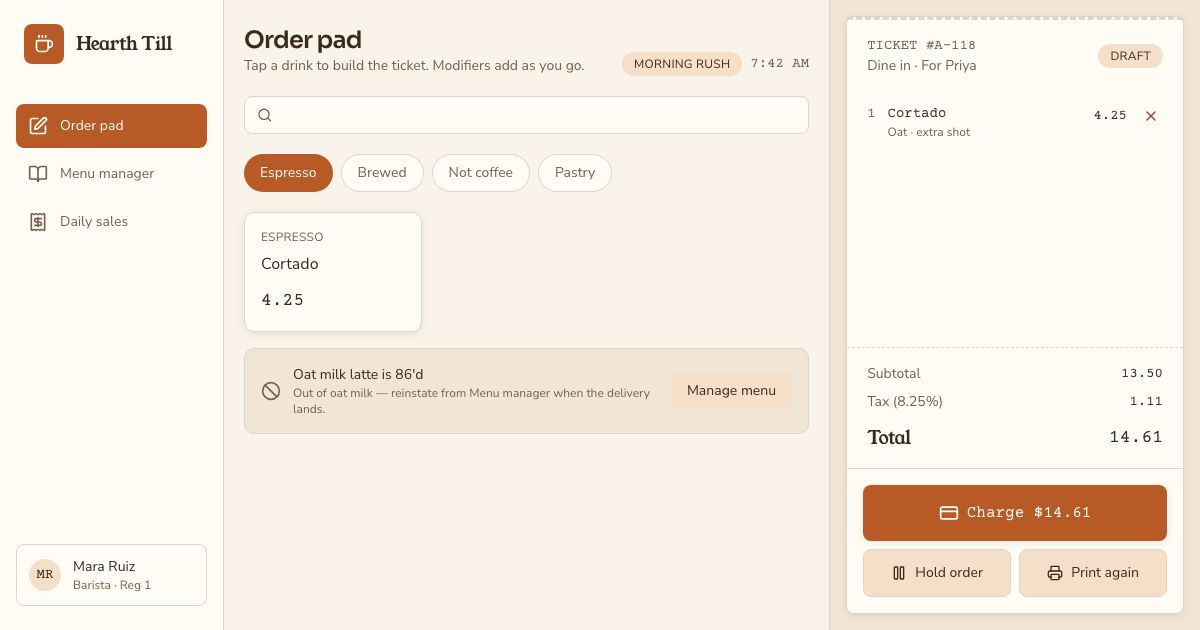Viewport: 1200px width, 630px height.
Task: Click the Total 14.61 amount
Action: (1136, 437)
